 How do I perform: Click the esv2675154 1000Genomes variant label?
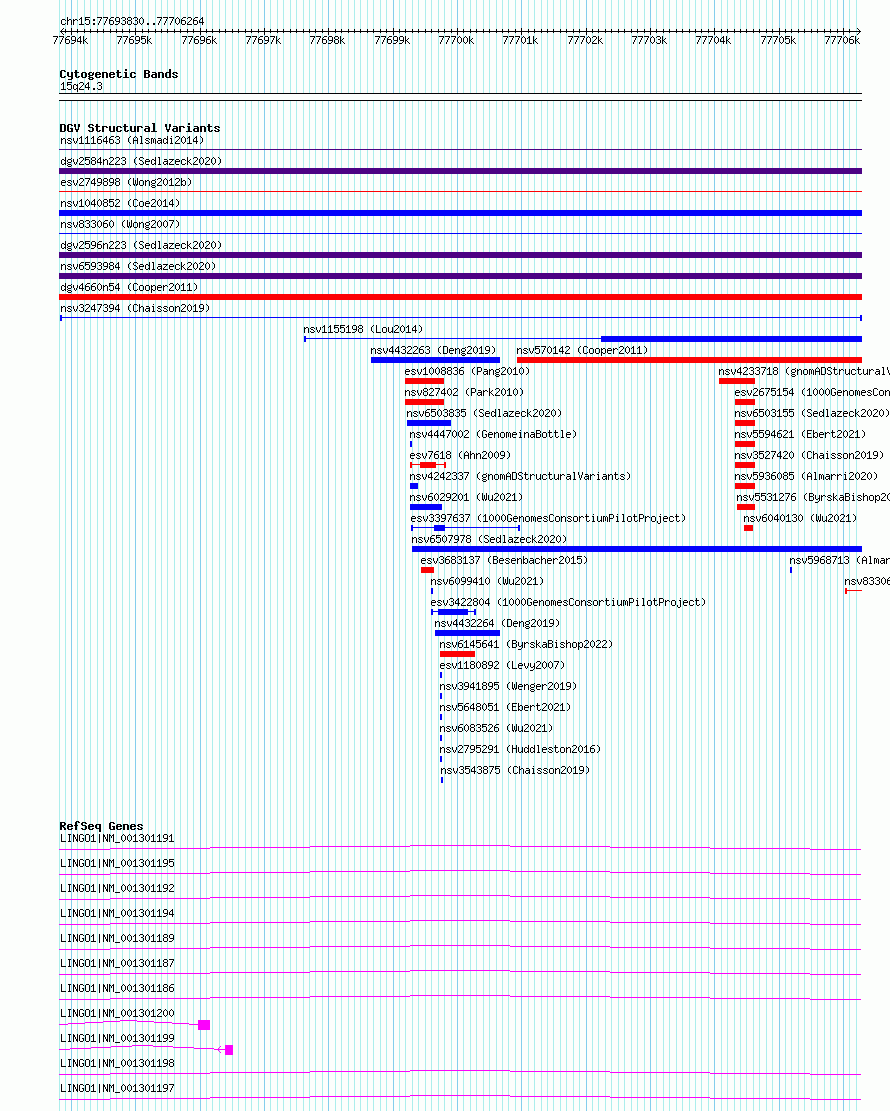point(812,393)
